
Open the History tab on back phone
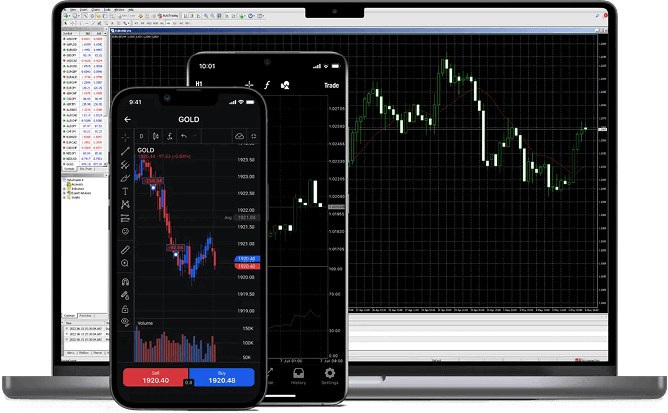pyautogui.click(x=298, y=376)
